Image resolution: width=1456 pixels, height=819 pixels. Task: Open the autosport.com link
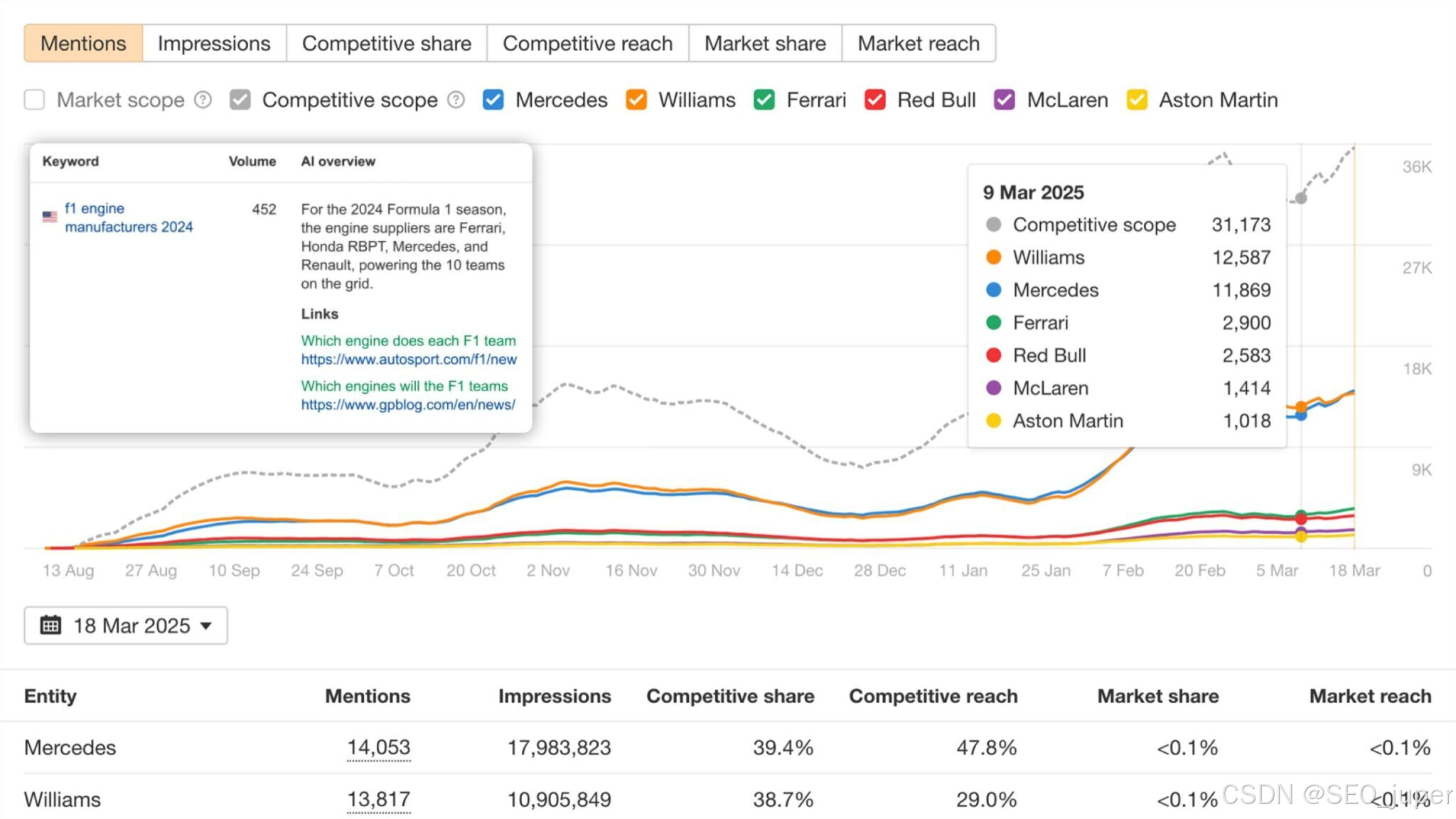[x=408, y=359]
